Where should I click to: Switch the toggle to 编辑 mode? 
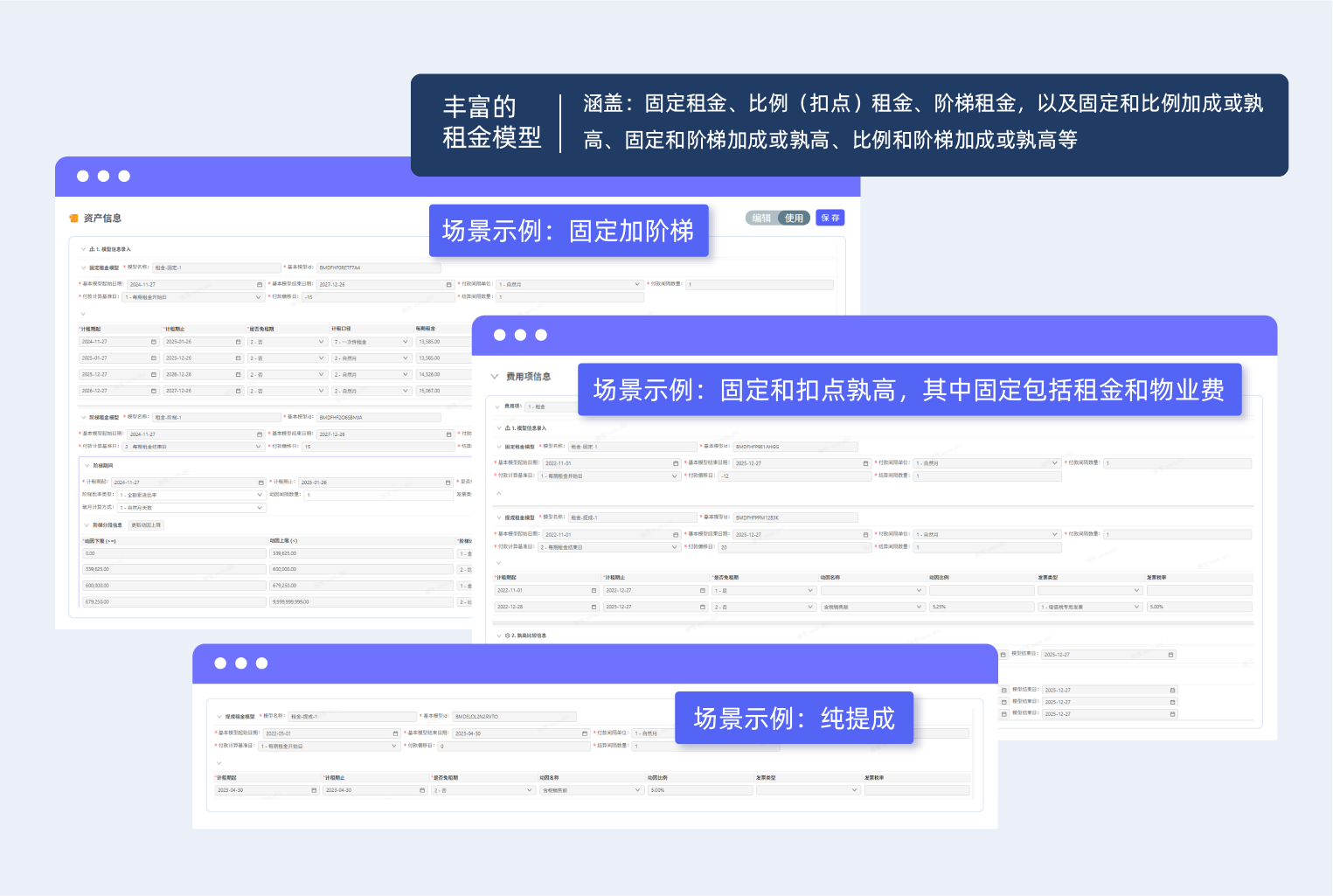(x=762, y=219)
